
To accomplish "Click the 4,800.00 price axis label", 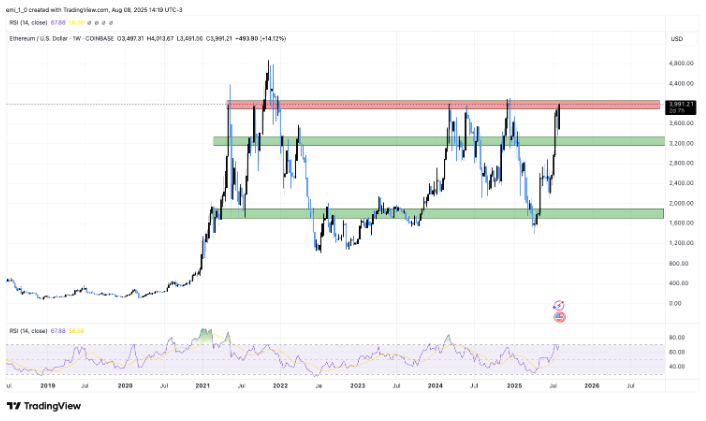I will [x=681, y=63].
